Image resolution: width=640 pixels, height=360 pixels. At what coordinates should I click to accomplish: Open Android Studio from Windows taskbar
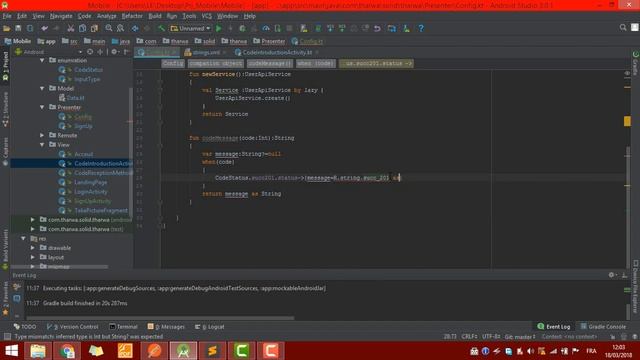point(183,351)
